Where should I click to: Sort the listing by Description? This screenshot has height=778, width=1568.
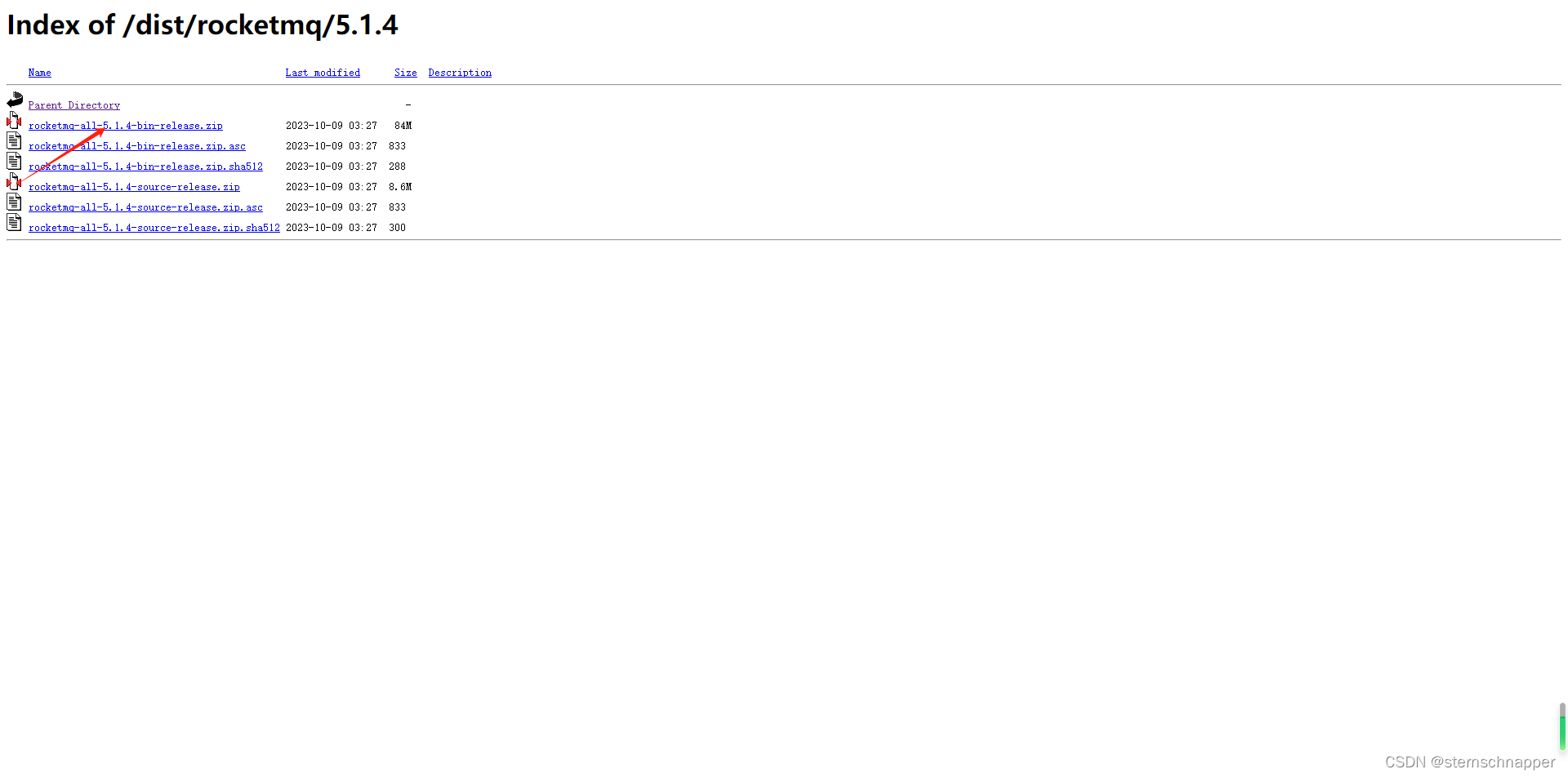point(460,73)
